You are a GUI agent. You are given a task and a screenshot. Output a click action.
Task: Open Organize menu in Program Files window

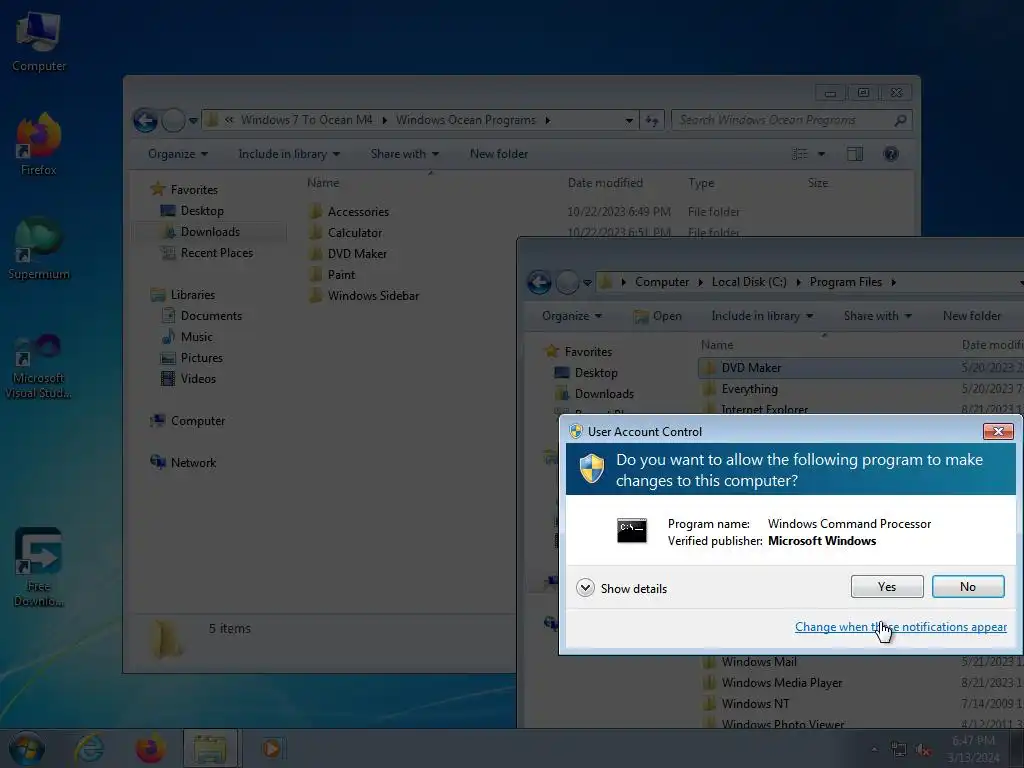coord(571,316)
